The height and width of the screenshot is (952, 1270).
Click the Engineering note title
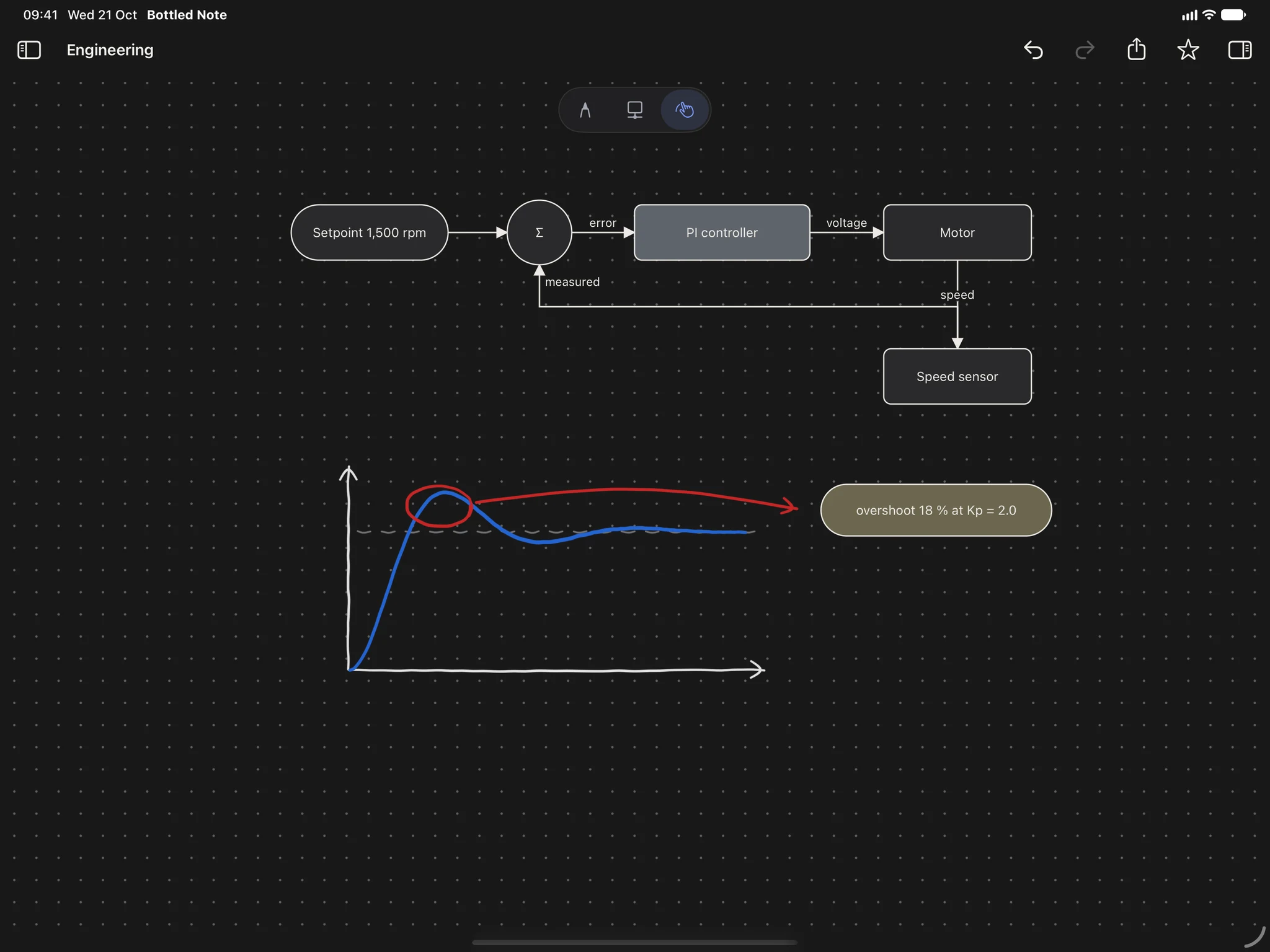tap(110, 50)
